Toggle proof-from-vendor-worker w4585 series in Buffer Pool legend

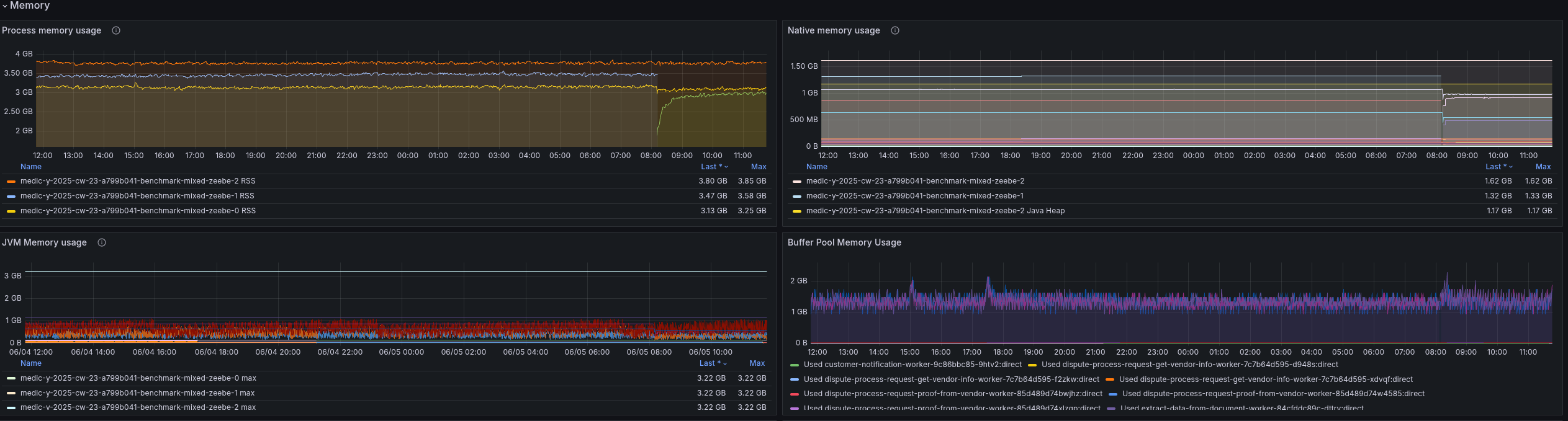1274,394
